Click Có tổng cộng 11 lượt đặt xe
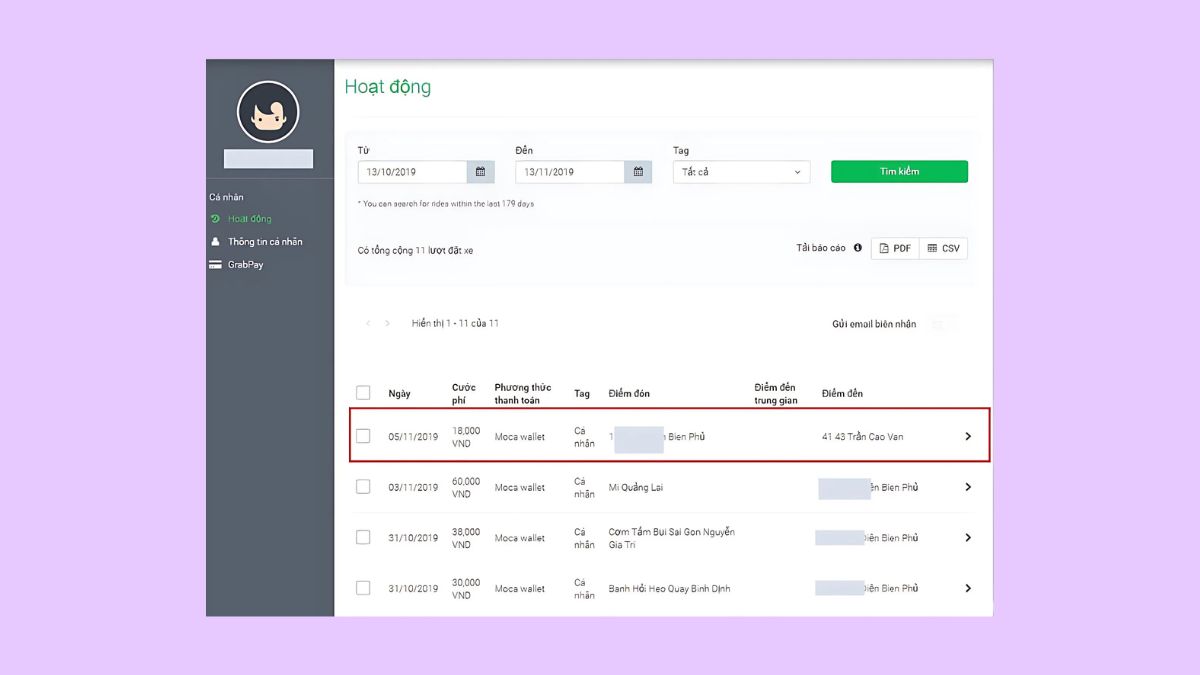1200x675 pixels. coord(416,250)
